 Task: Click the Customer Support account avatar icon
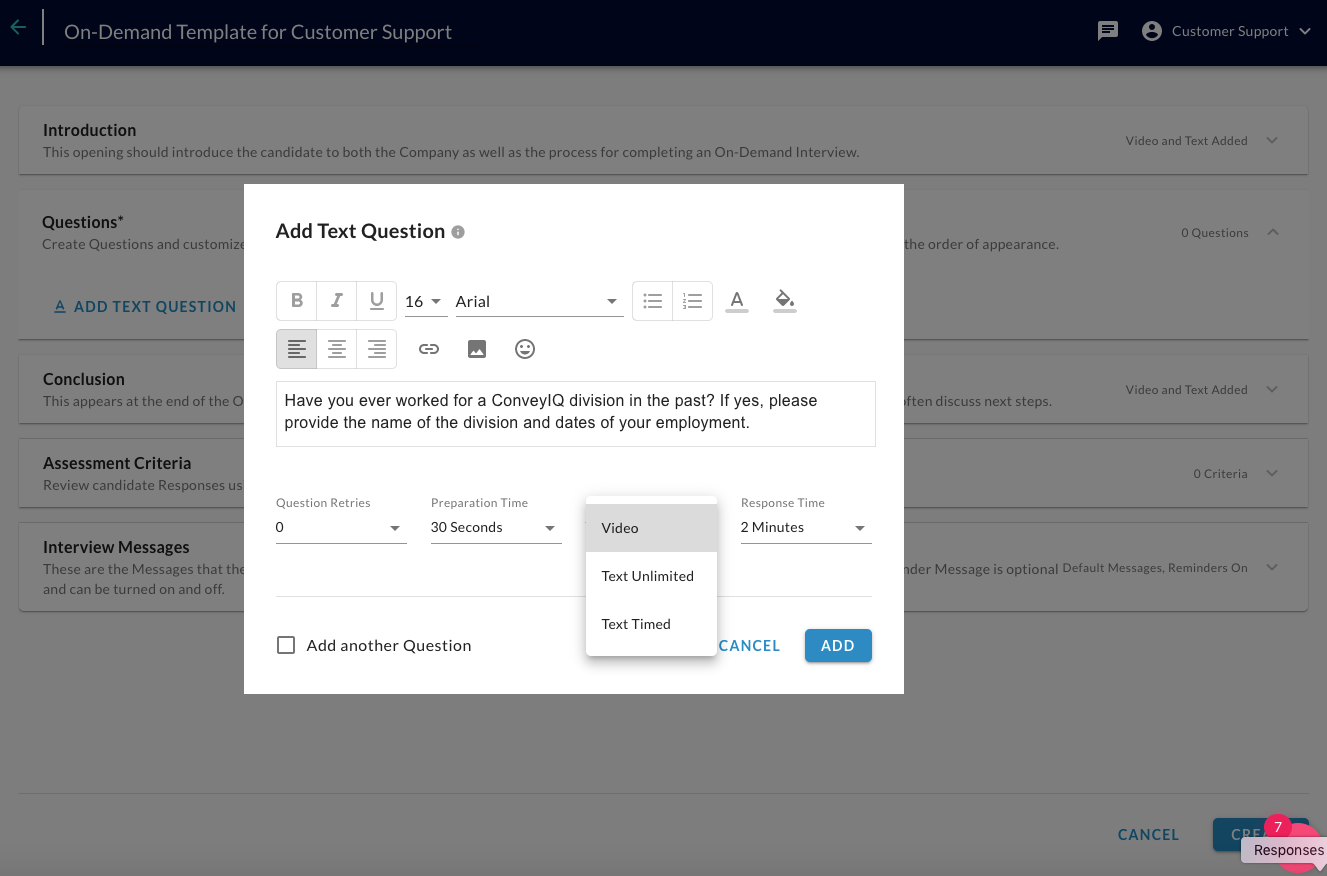(1152, 31)
